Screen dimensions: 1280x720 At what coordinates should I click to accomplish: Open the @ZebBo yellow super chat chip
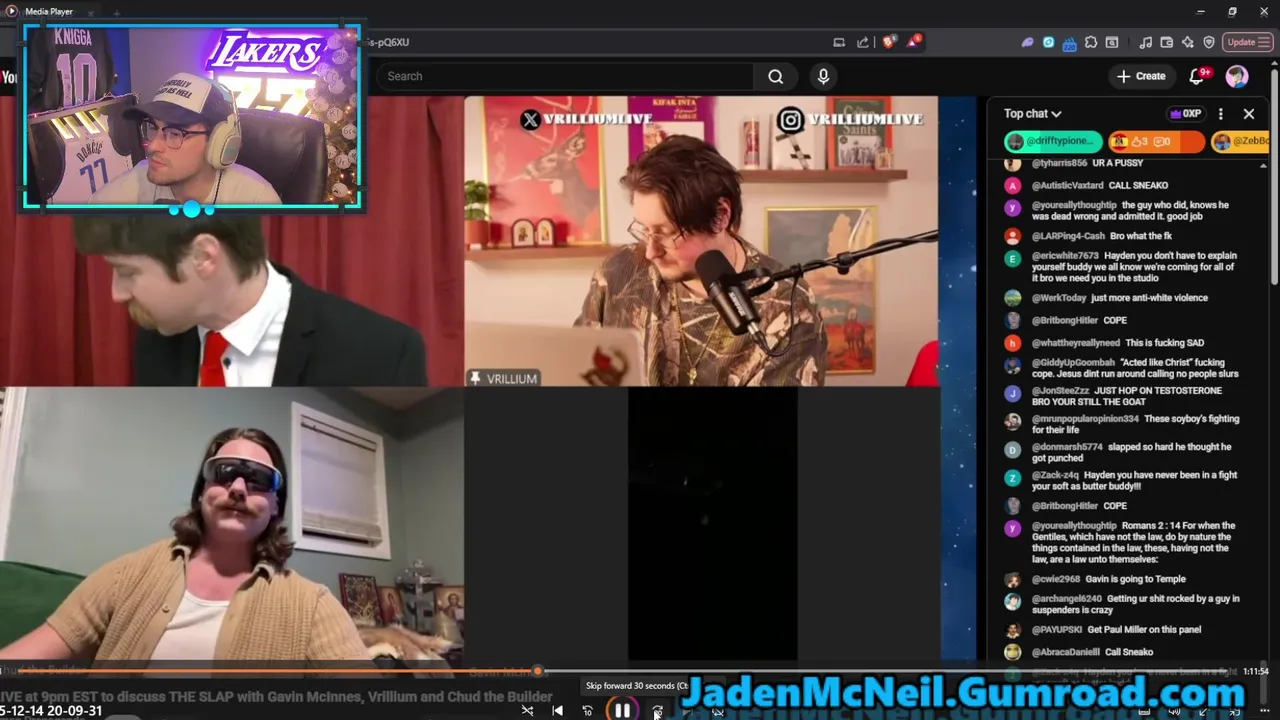click(x=1241, y=141)
